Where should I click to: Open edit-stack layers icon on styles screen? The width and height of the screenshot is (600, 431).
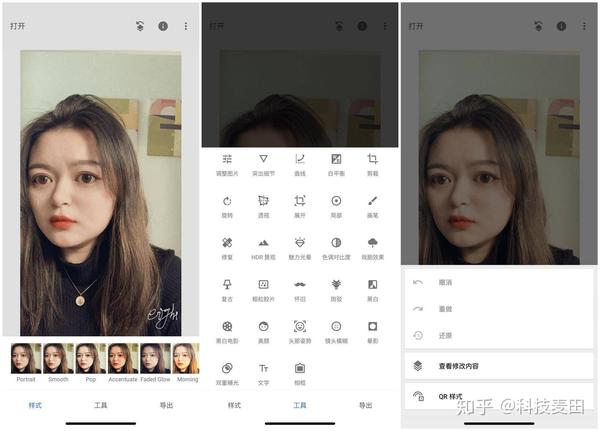pos(140,26)
